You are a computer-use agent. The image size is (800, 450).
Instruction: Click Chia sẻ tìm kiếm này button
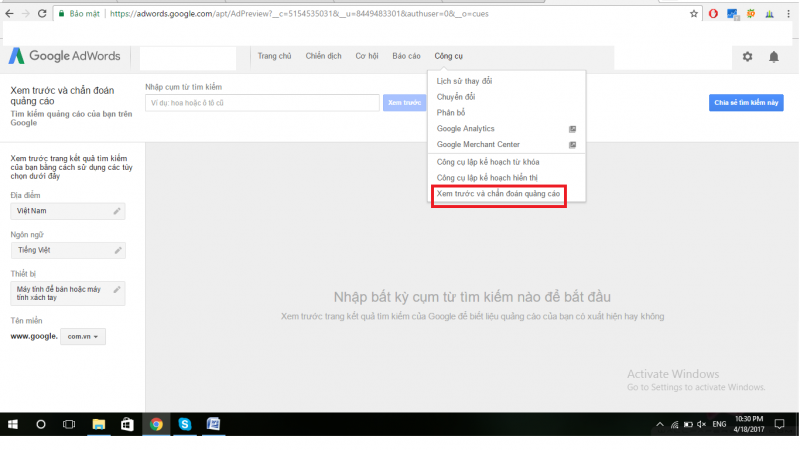[746, 103]
